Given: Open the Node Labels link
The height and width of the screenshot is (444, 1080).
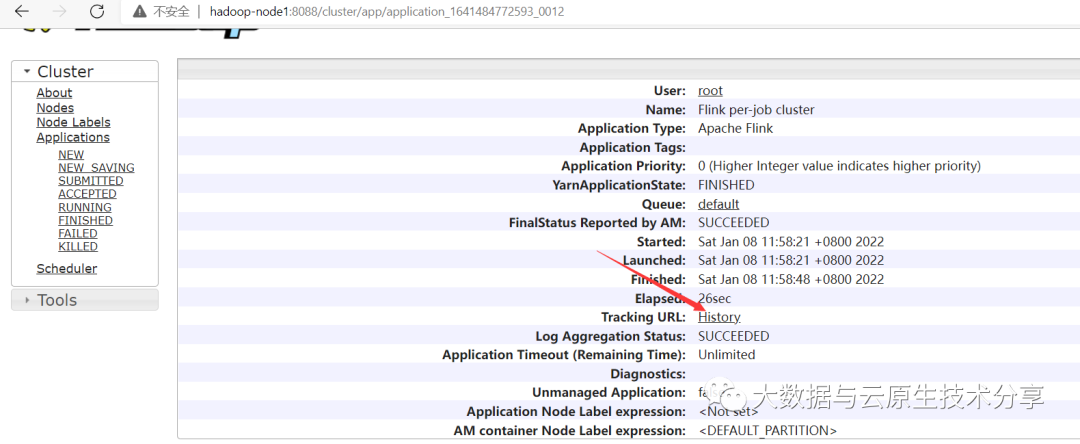Looking at the screenshot, I should click(74, 123).
